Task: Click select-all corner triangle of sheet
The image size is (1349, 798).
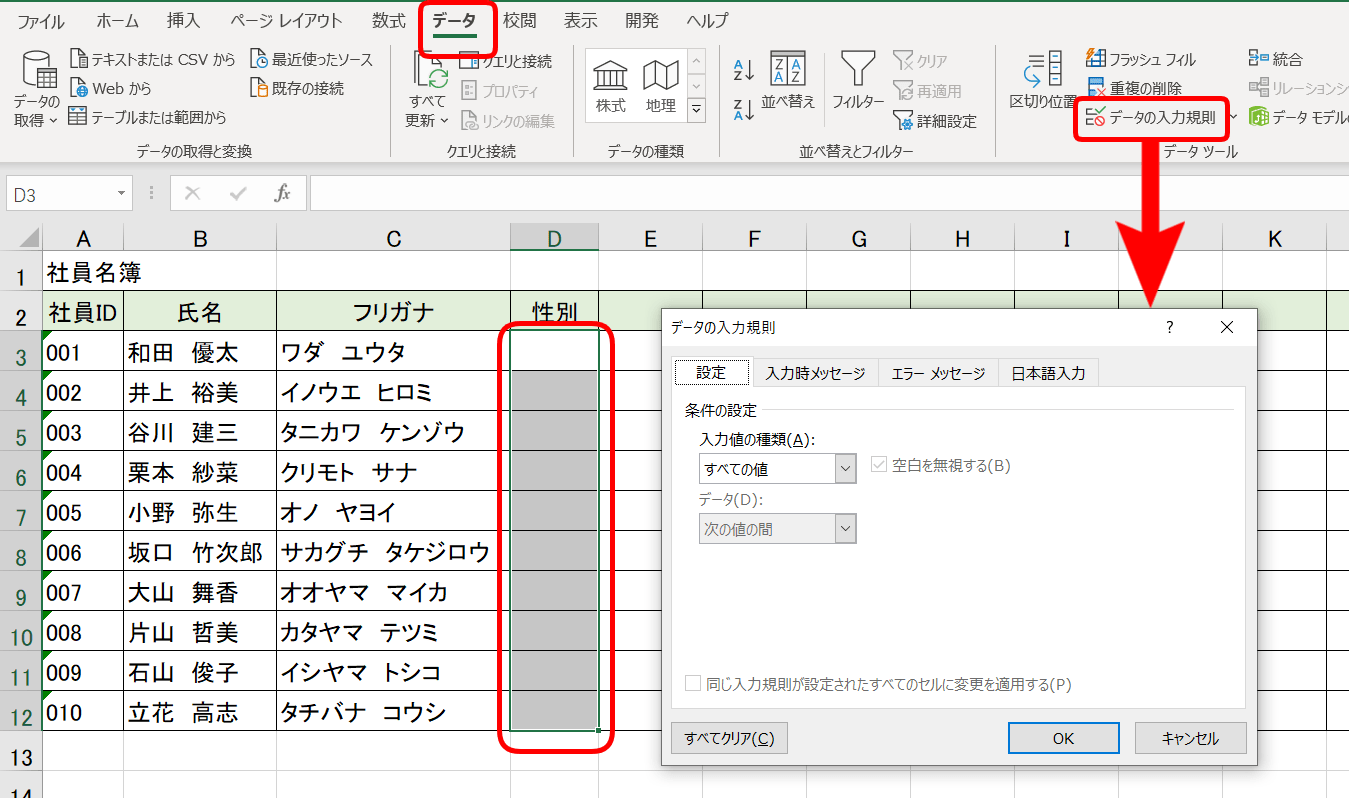Action: [27, 238]
